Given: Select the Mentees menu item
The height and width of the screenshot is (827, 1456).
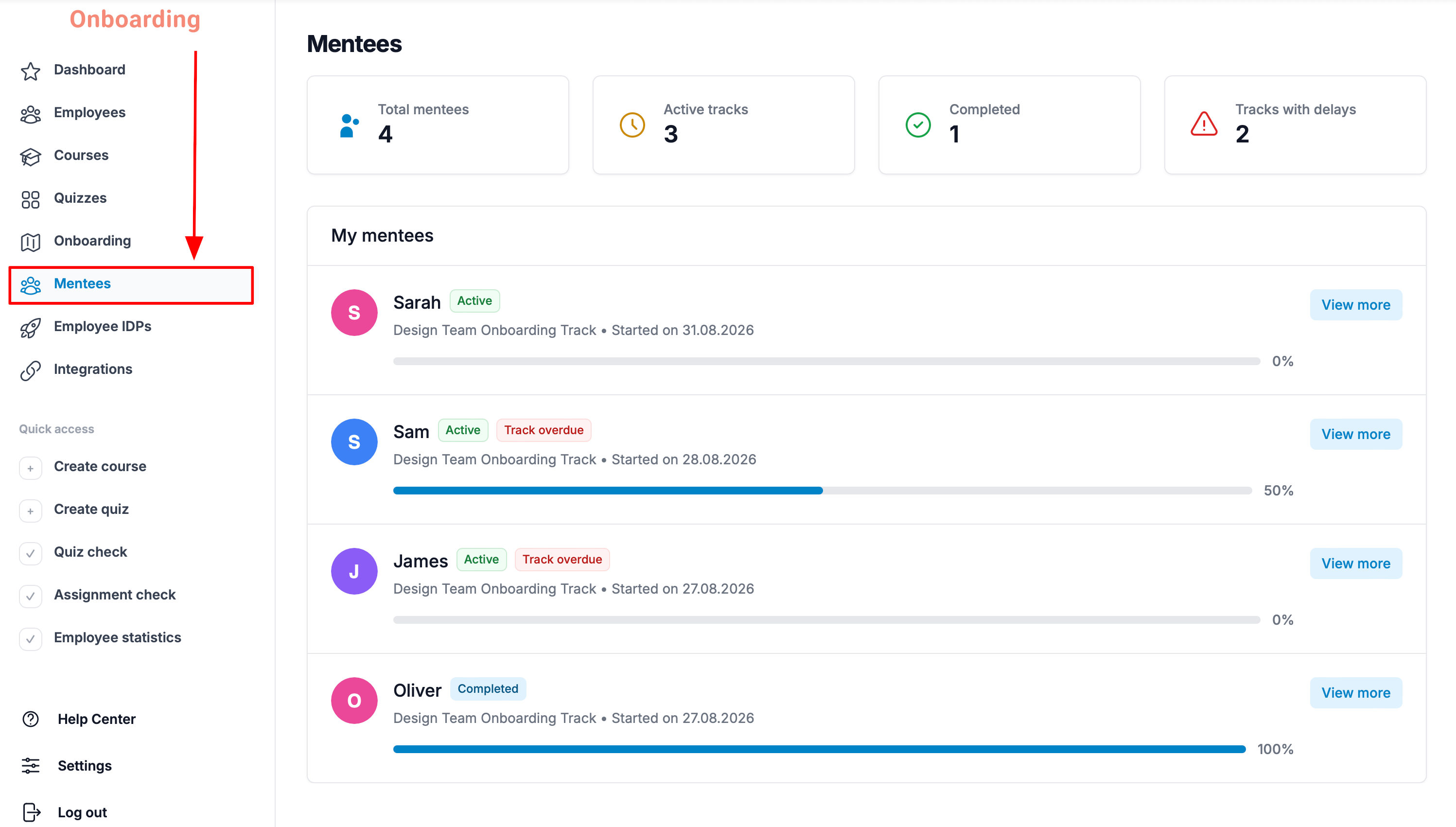Looking at the screenshot, I should coord(131,284).
